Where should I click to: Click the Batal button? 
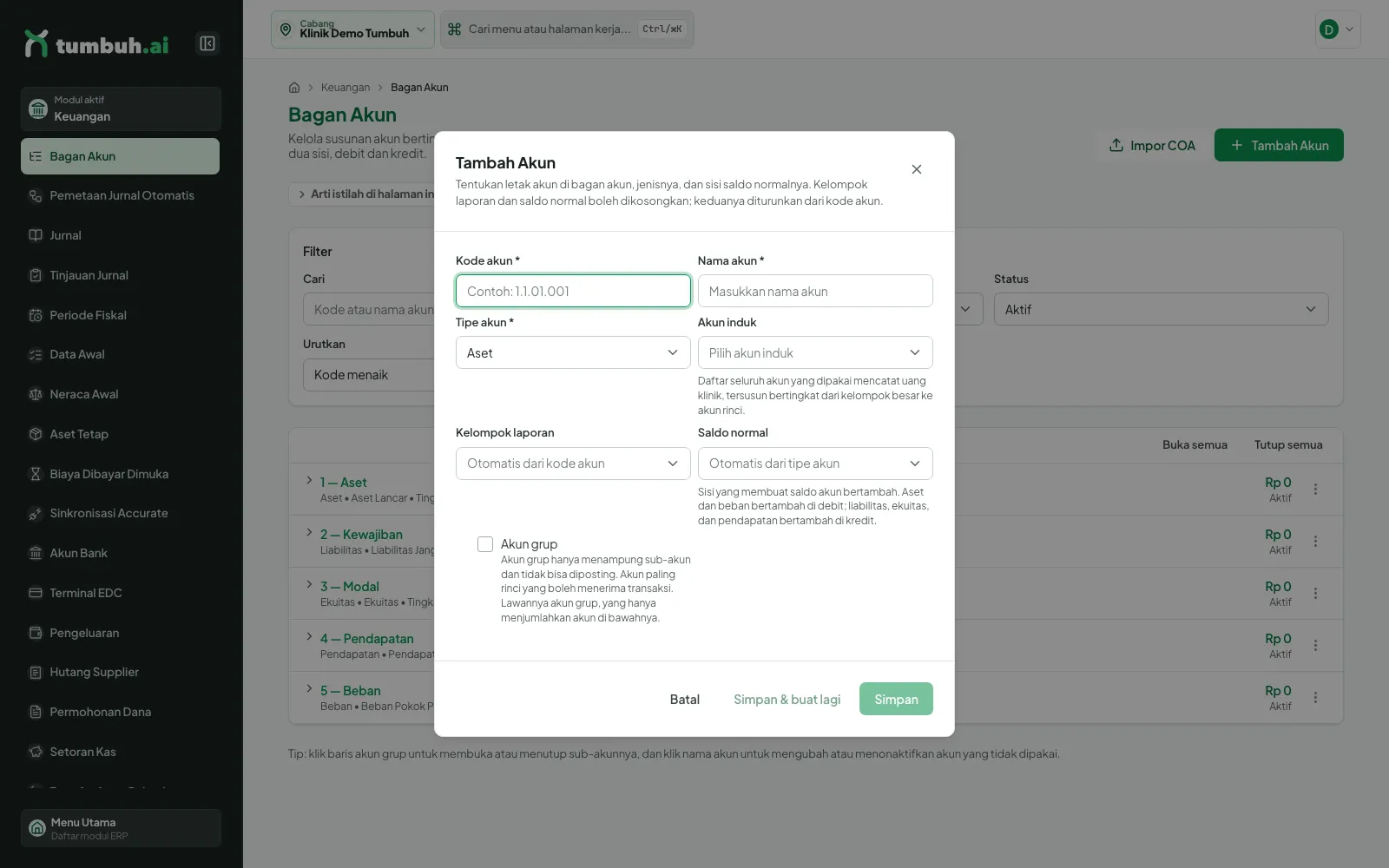pos(685,699)
